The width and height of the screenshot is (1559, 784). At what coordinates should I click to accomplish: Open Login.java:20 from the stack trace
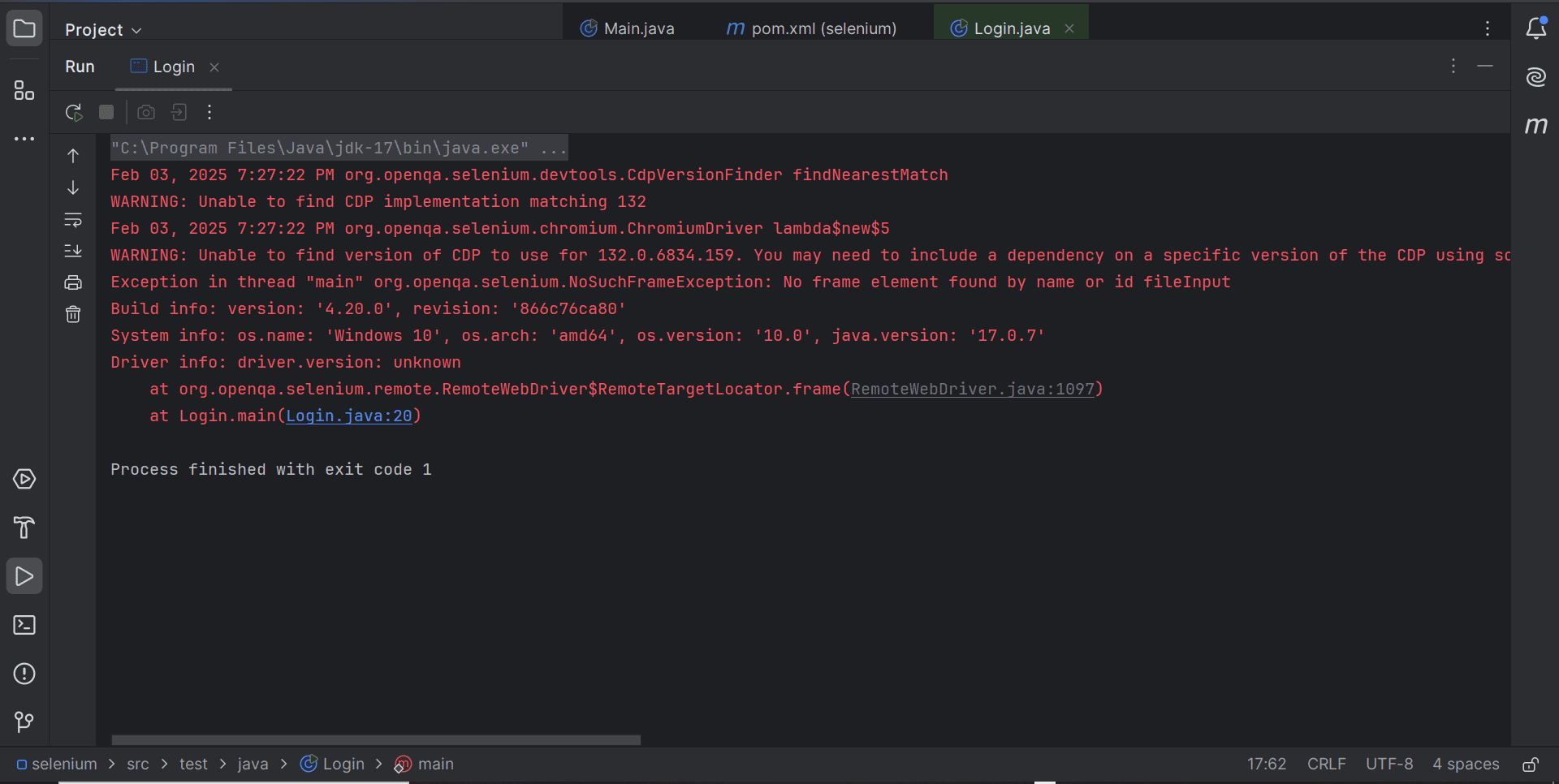(351, 416)
